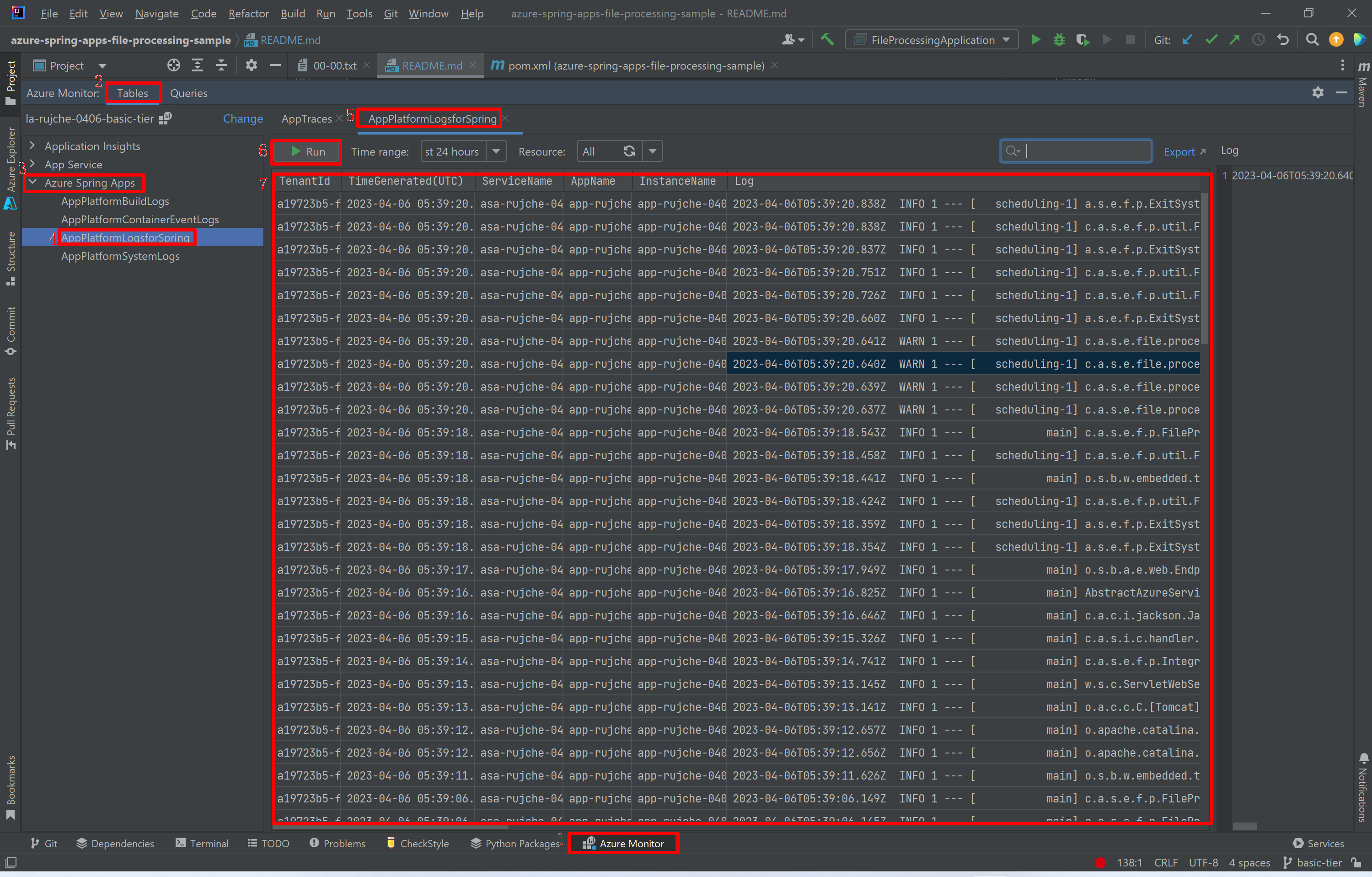Open Azure Monitor settings gear icon
The width and height of the screenshot is (1372, 877).
click(x=1317, y=92)
